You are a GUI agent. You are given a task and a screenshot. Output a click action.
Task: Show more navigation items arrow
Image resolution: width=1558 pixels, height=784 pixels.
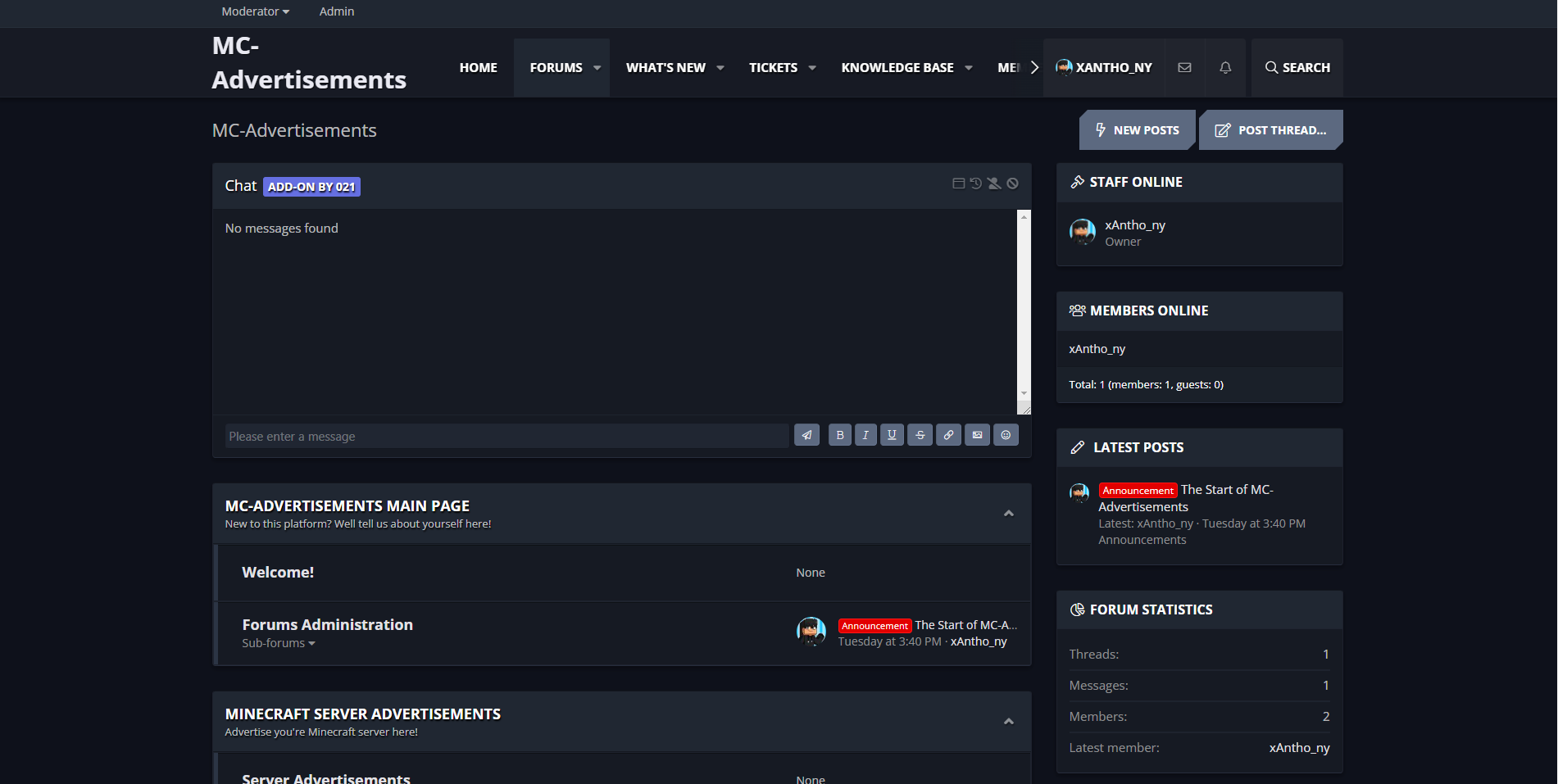coord(1033,68)
